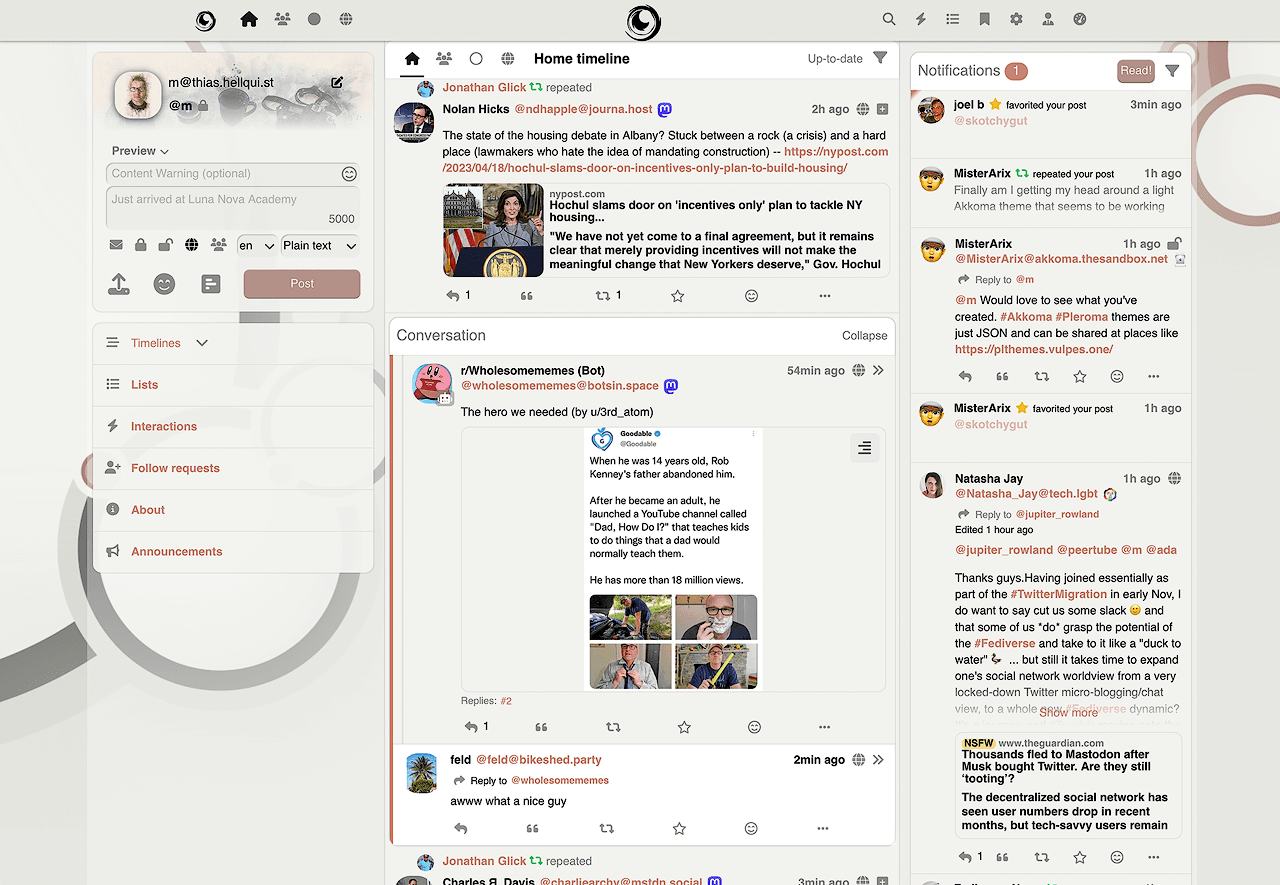Open Follow requests in the sidebar
This screenshot has height=885, width=1280.
pyautogui.click(x=233, y=468)
